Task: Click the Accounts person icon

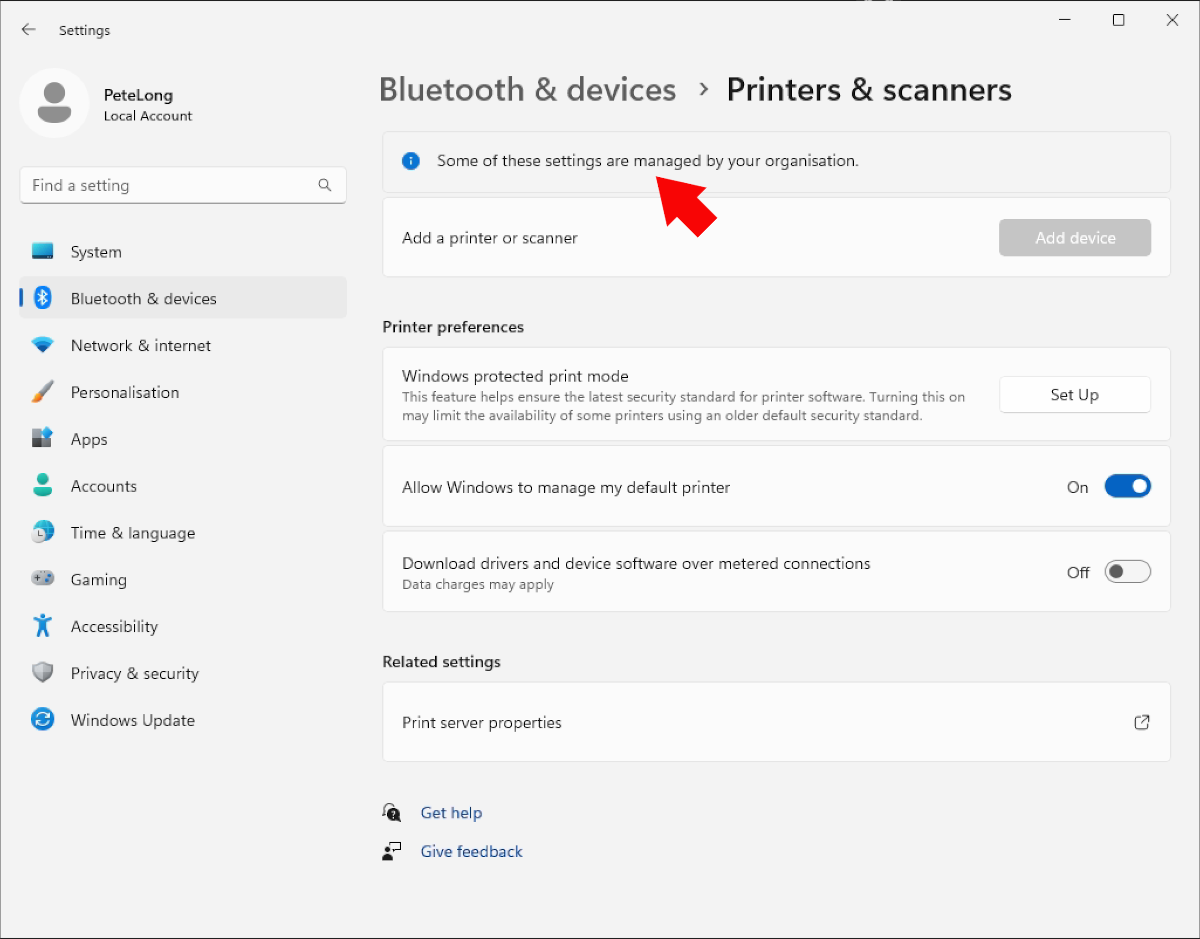Action: (42, 486)
